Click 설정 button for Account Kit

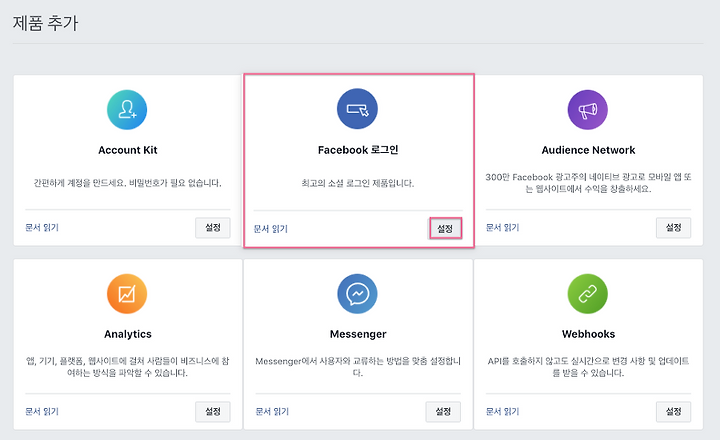(x=213, y=228)
